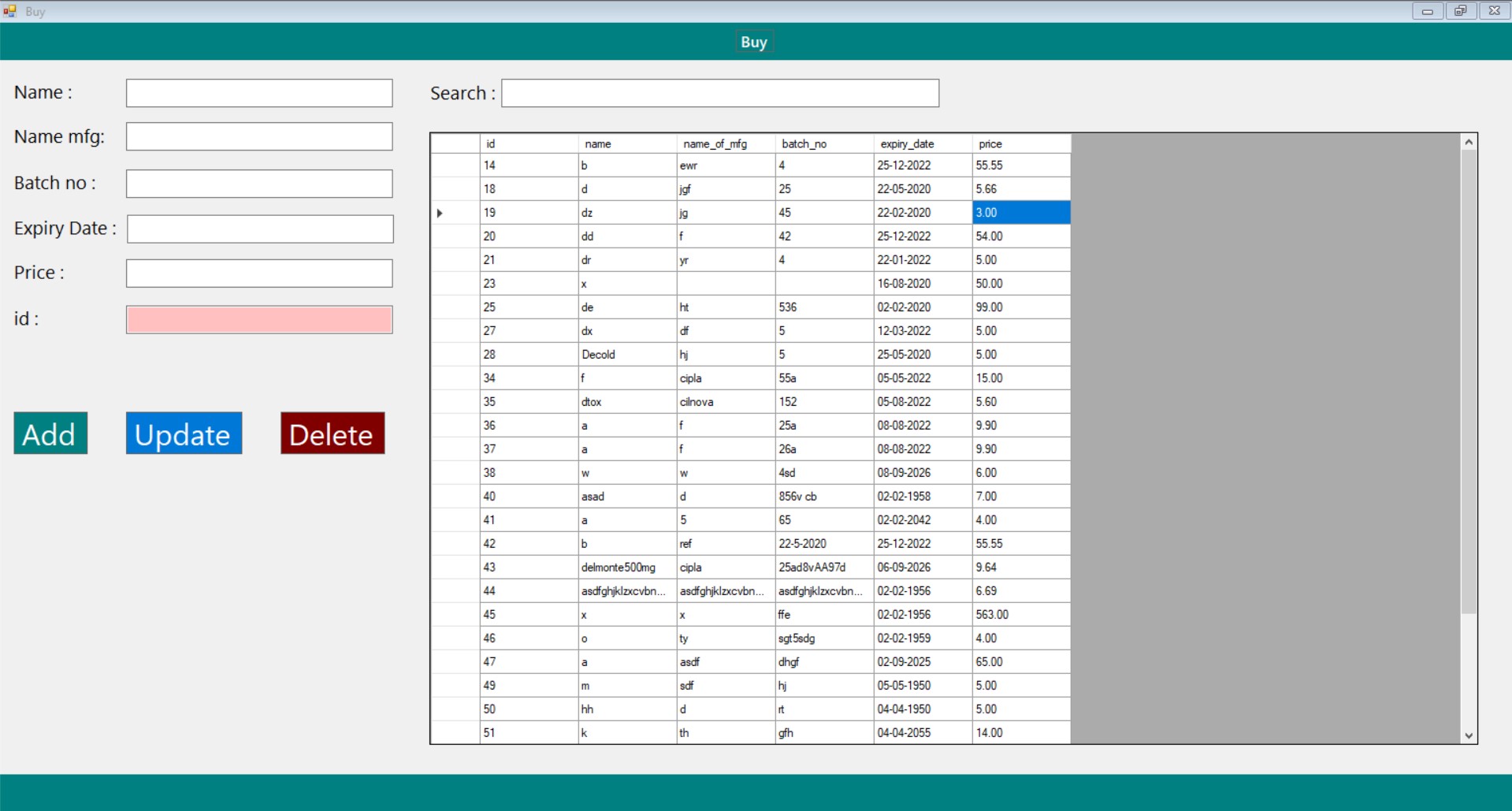The height and width of the screenshot is (811, 1512).
Task: Click expiry date '16-08-2020'
Action: 923,284
